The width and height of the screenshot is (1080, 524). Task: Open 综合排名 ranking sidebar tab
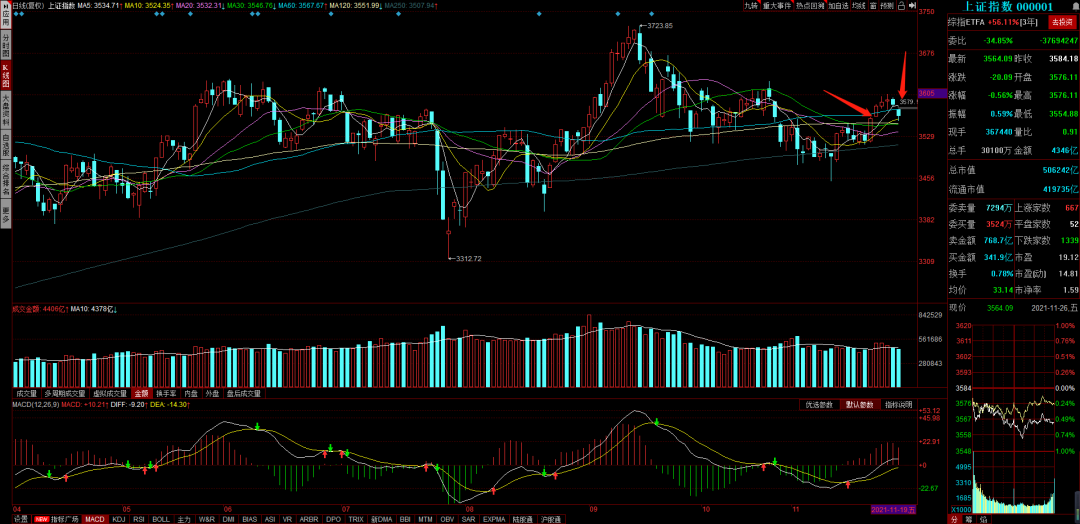(x=7, y=178)
